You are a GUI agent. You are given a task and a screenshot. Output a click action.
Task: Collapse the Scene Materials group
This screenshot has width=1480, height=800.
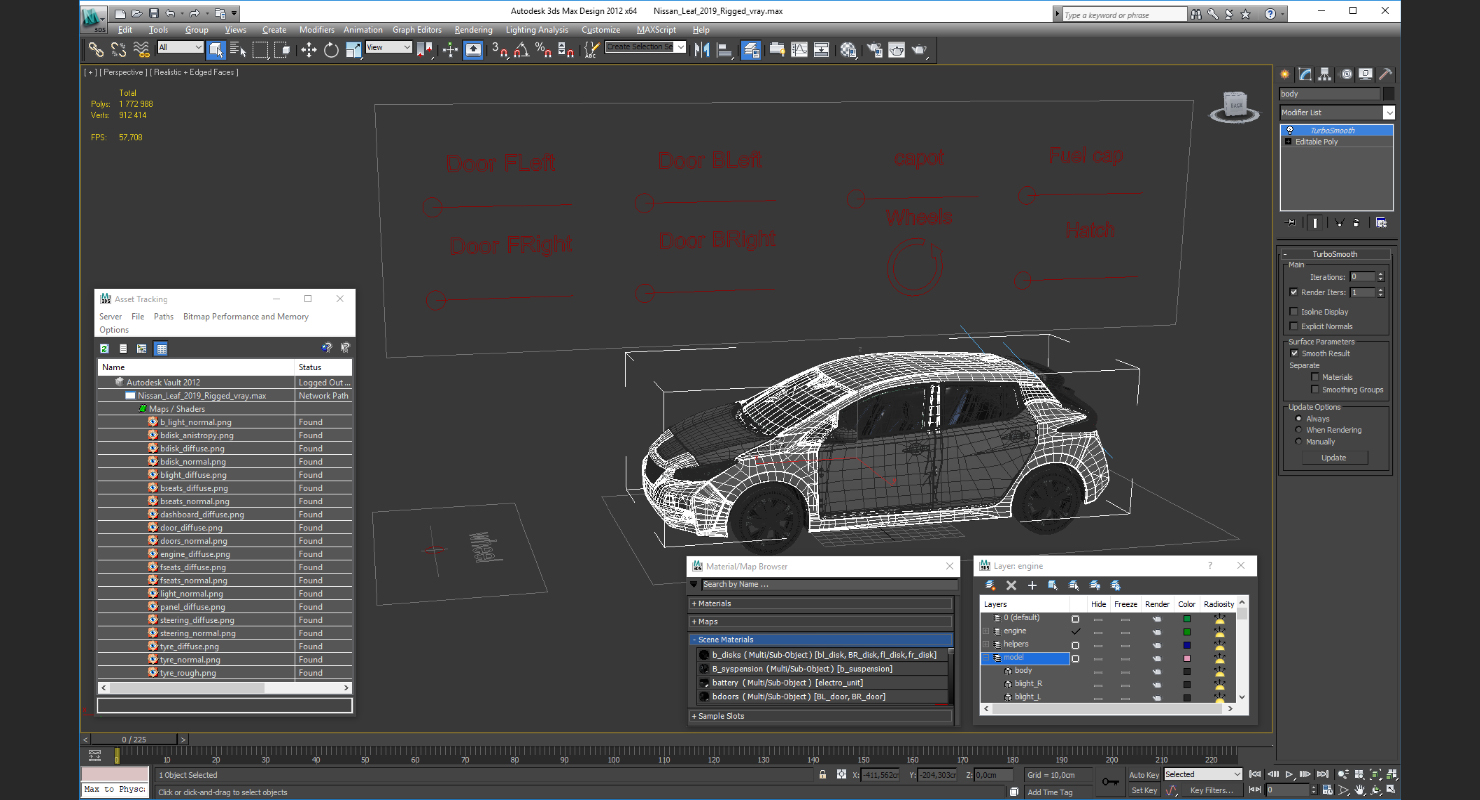(821, 639)
